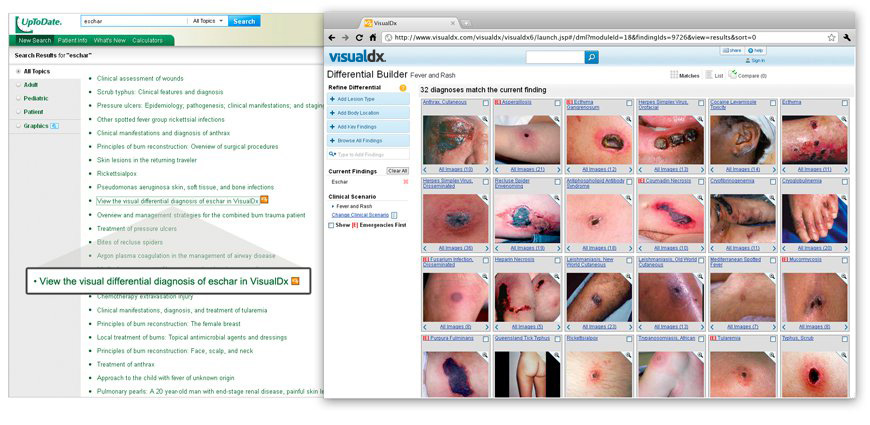Remove the Eschar finding with red X
Screen dimensions: 870x425
(405, 182)
